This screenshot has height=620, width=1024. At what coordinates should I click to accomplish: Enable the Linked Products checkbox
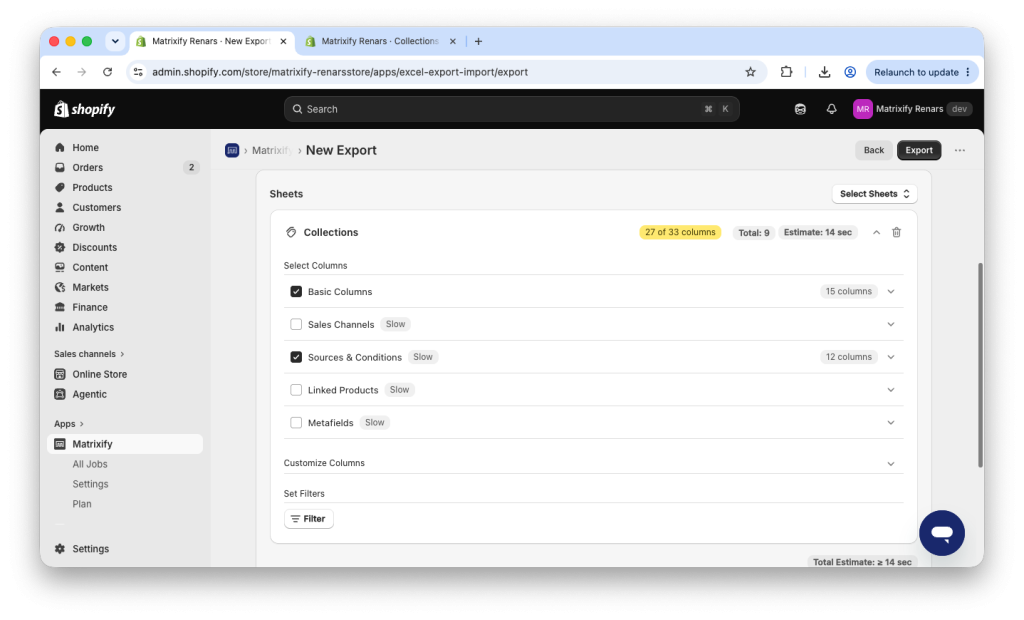click(296, 390)
